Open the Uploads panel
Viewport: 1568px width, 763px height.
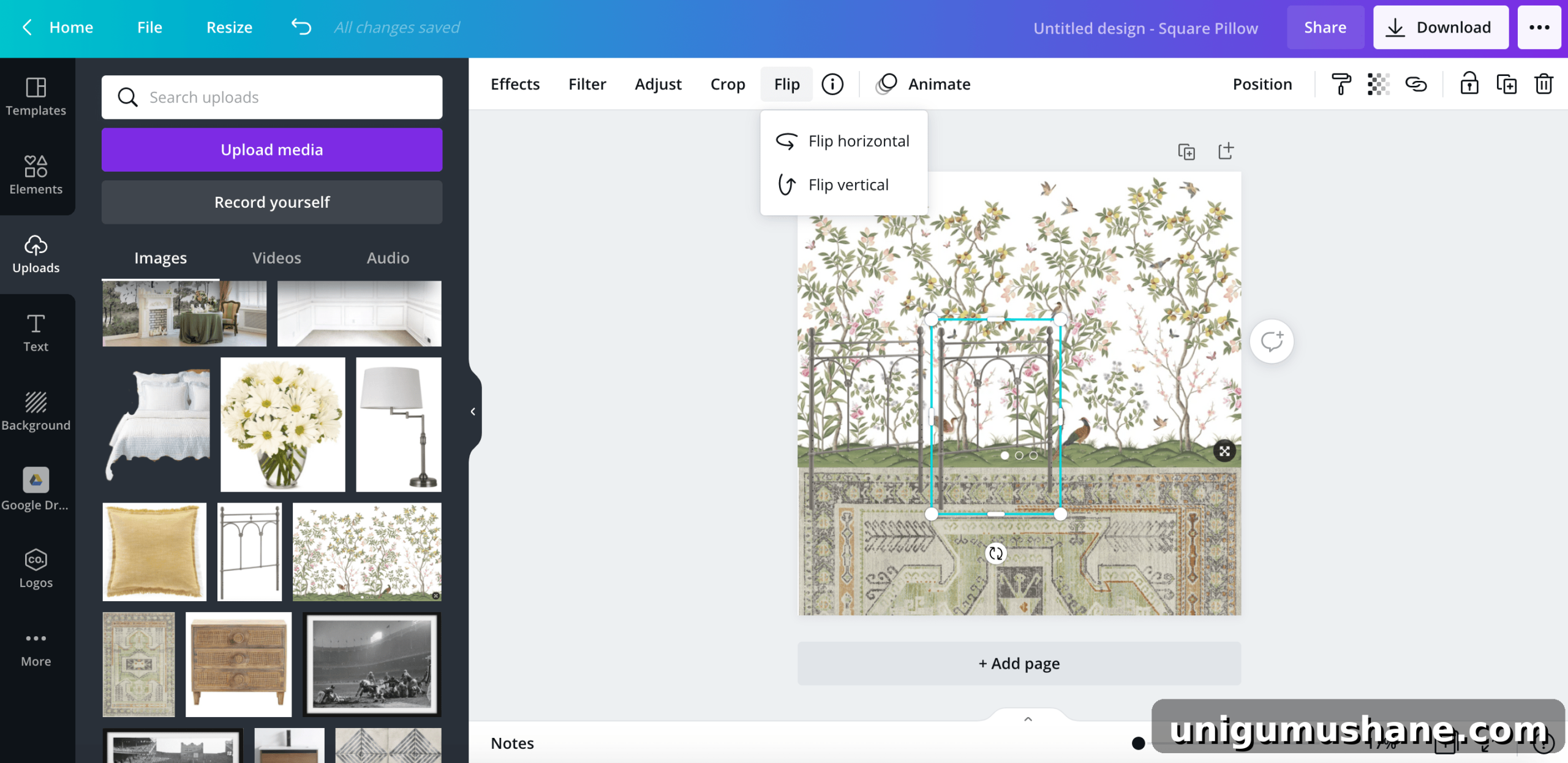[x=36, y=254]
